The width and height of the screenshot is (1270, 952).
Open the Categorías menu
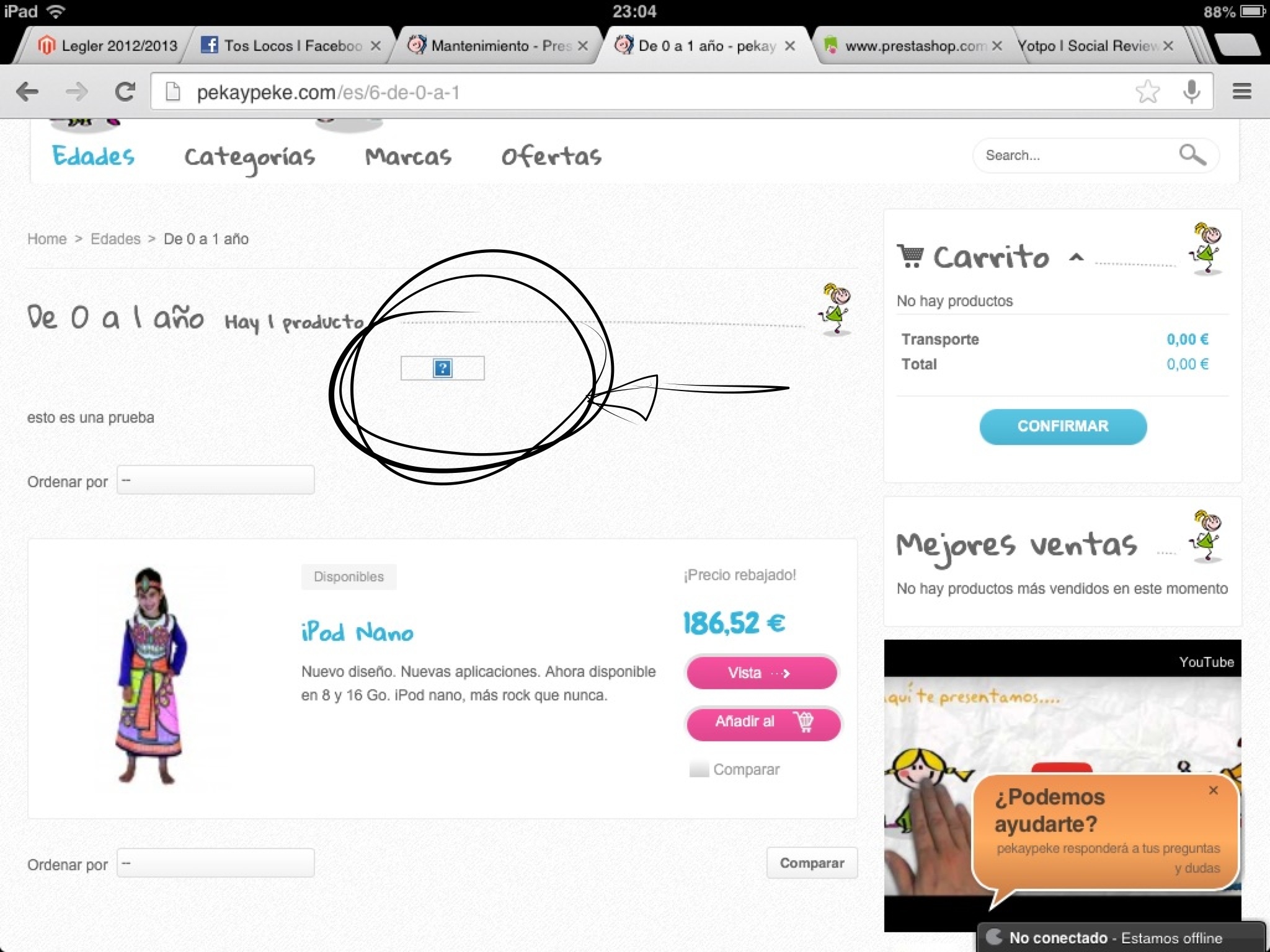(249, 157)
